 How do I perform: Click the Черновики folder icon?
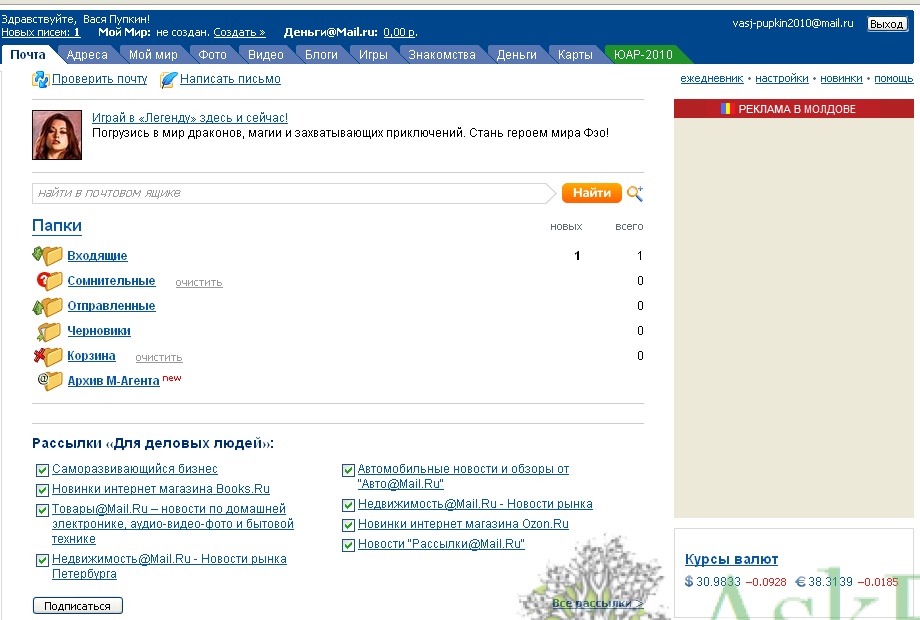49,331
